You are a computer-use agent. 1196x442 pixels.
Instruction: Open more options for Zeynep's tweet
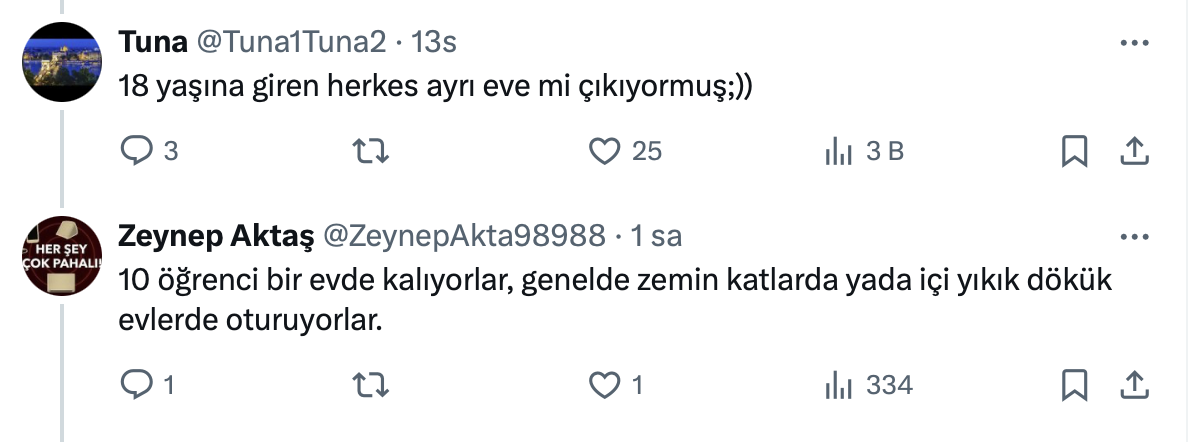pos(1133,237)
